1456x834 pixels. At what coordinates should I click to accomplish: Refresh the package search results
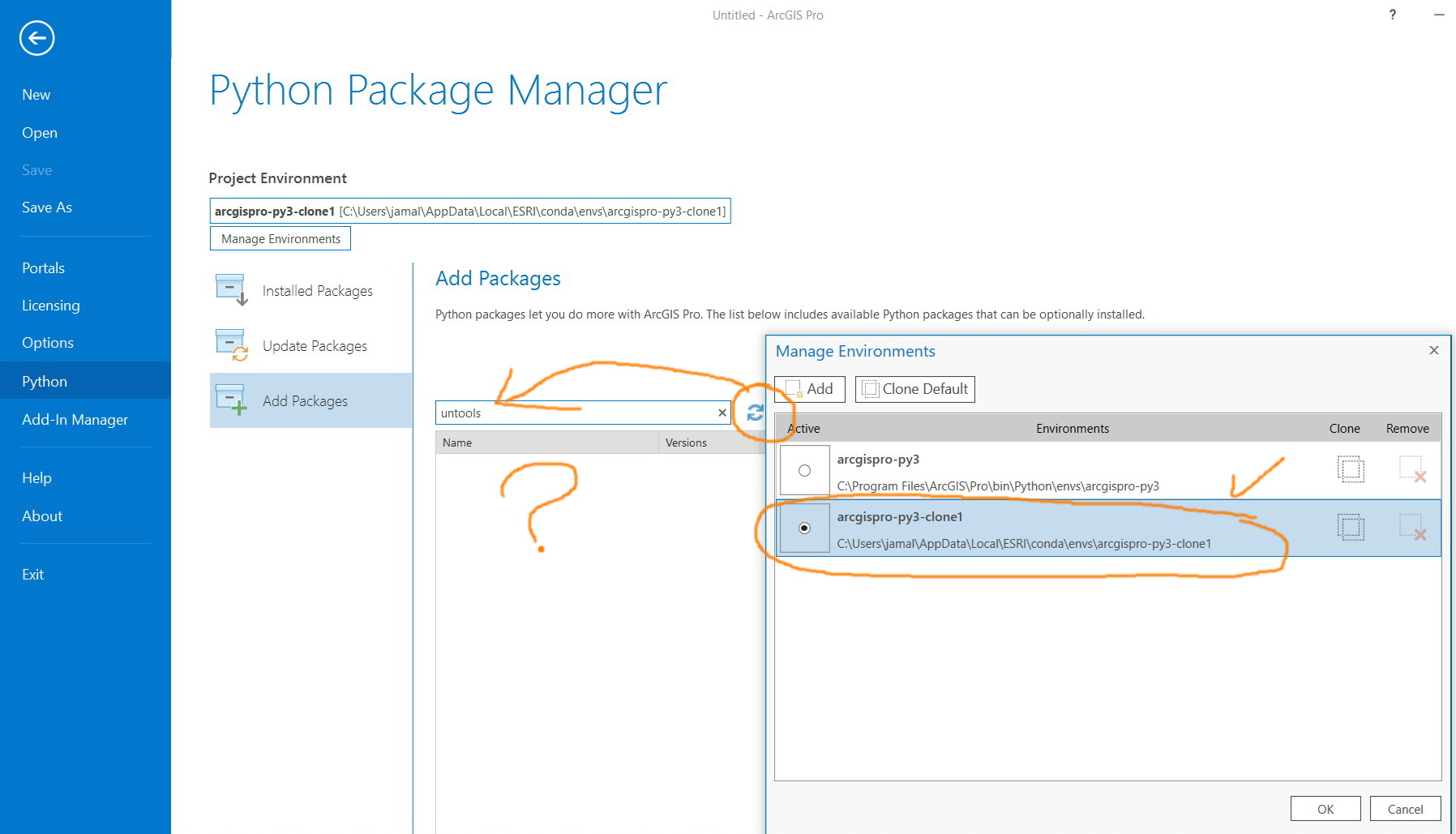[755, 413]
